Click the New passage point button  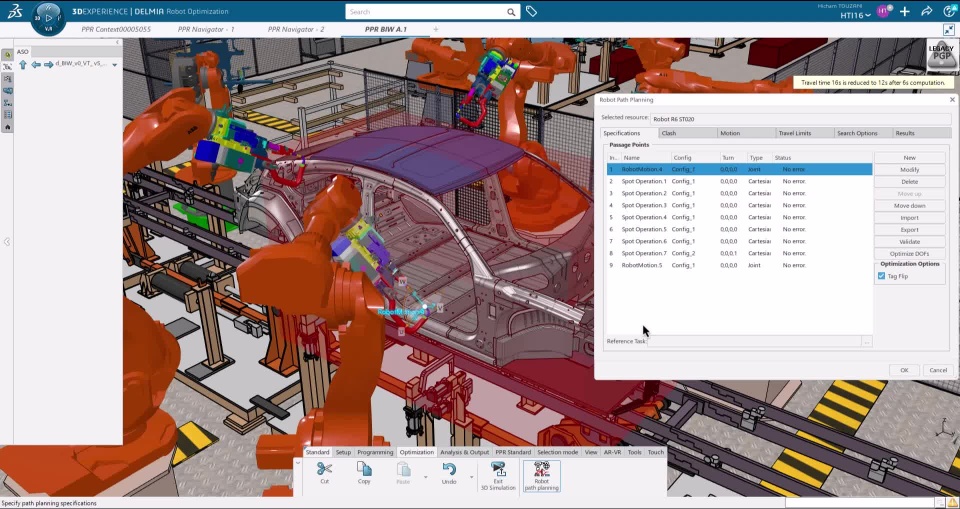coord(909,157)
